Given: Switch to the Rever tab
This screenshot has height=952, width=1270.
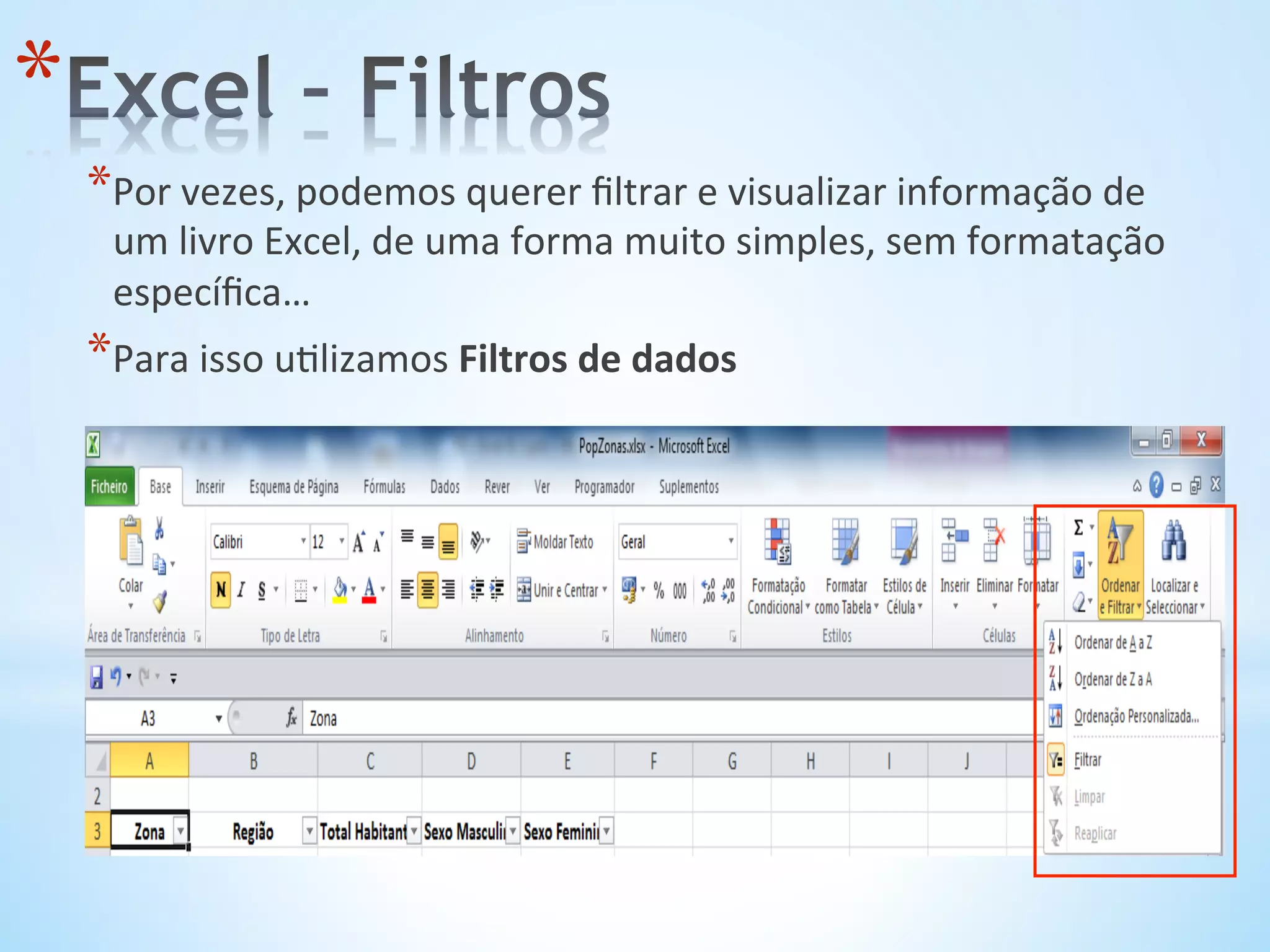Looking at the screenshot, I should 497,487.
